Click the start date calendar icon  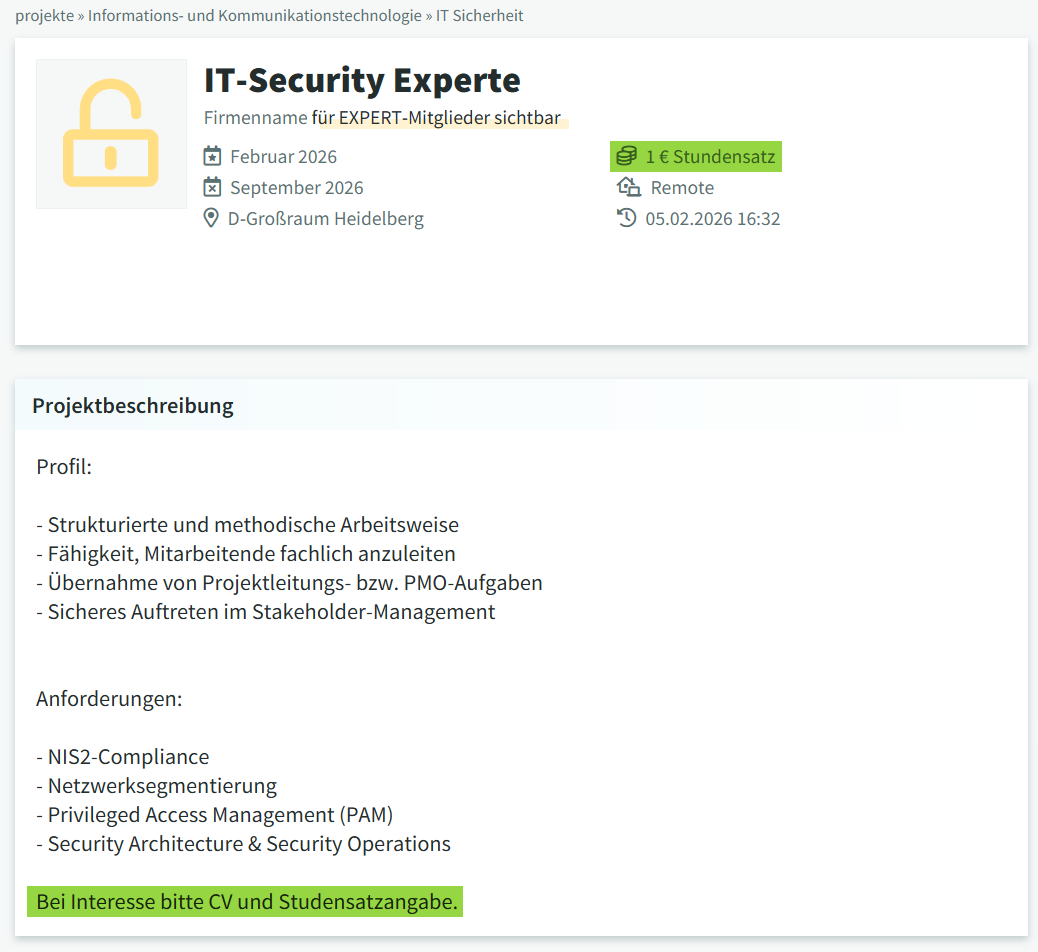[x=212, y=156]
